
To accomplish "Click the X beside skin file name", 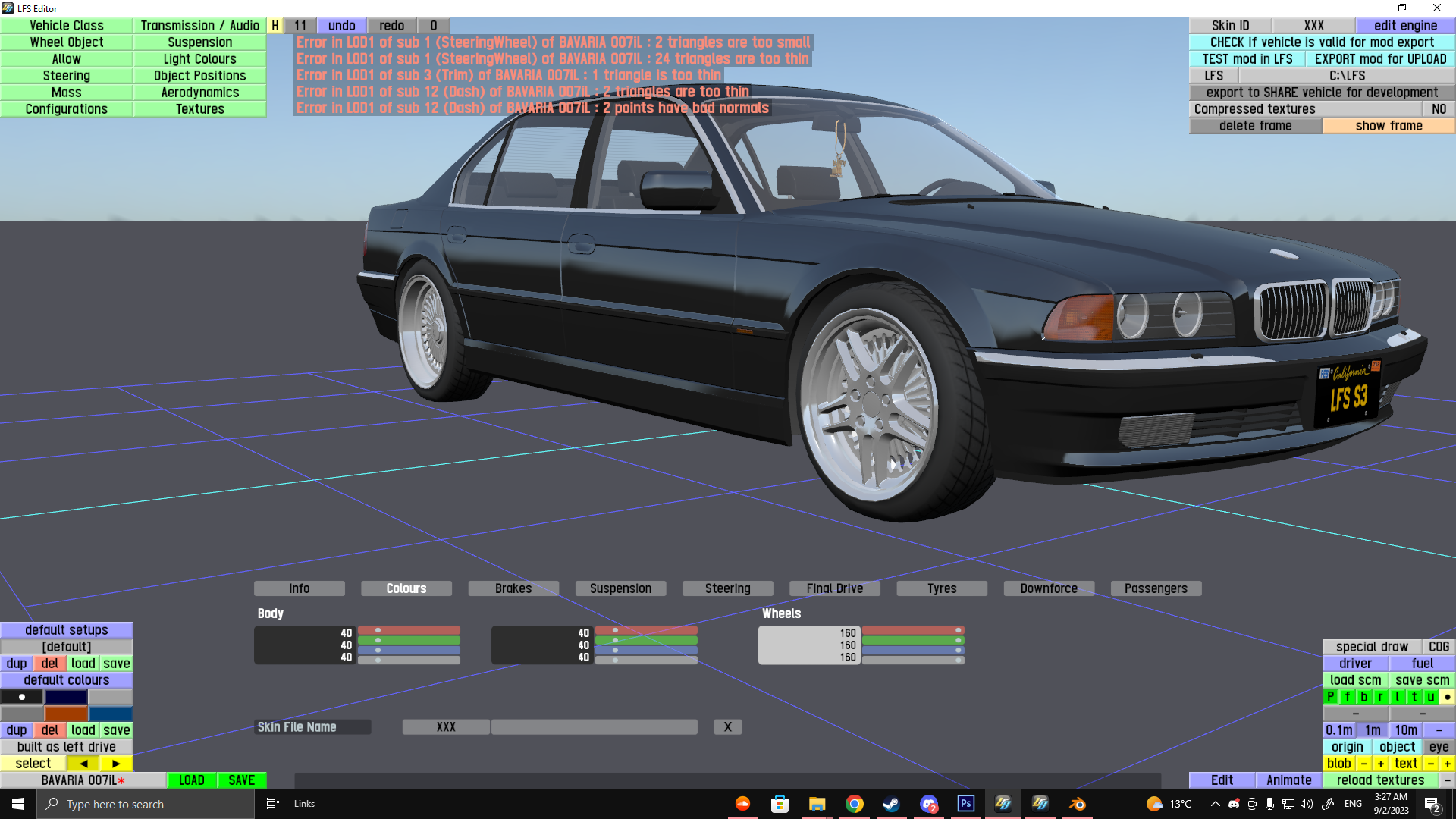I will click(727, 727).
